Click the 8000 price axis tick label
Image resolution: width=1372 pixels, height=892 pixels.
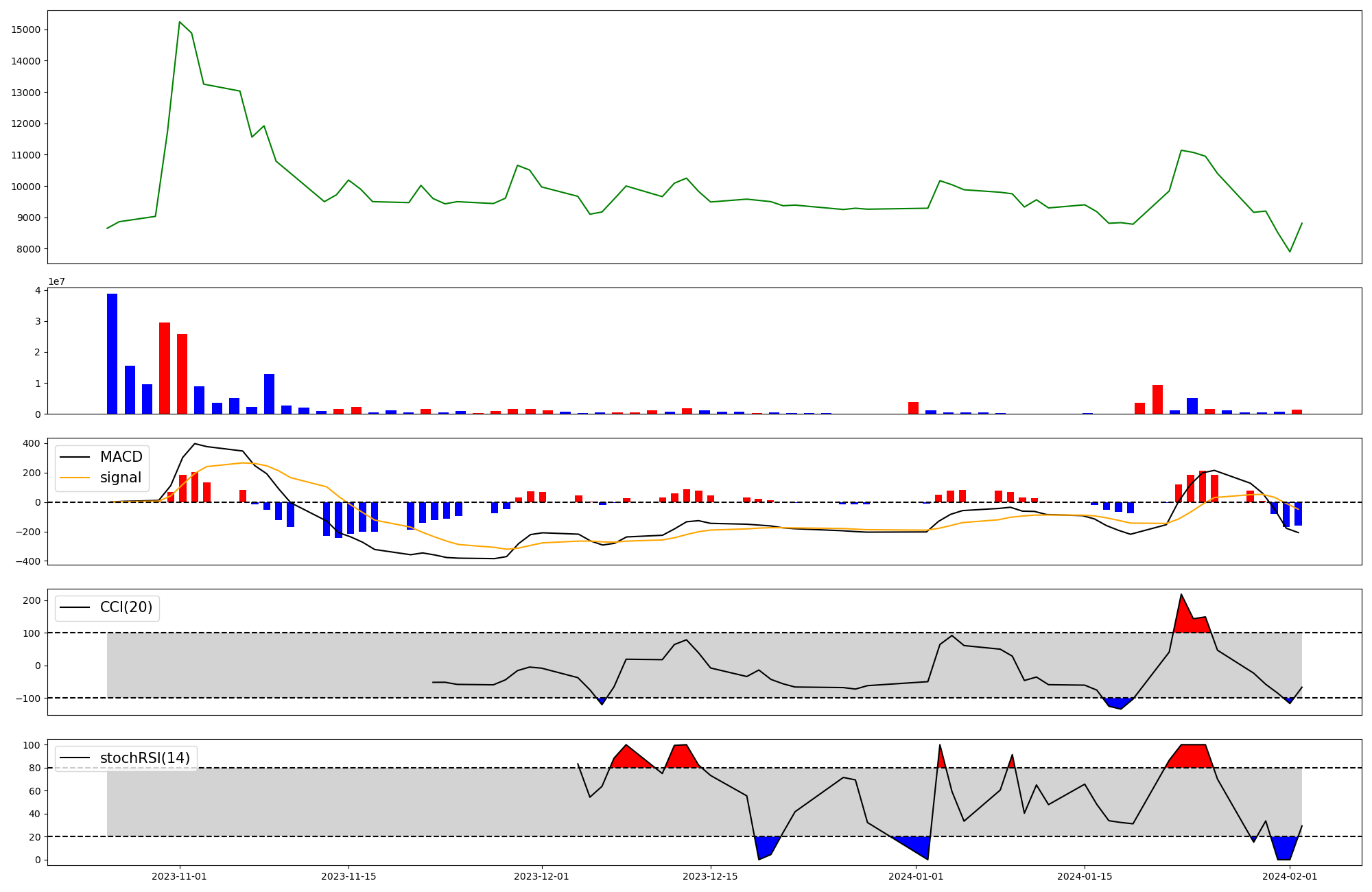(28, 249)
